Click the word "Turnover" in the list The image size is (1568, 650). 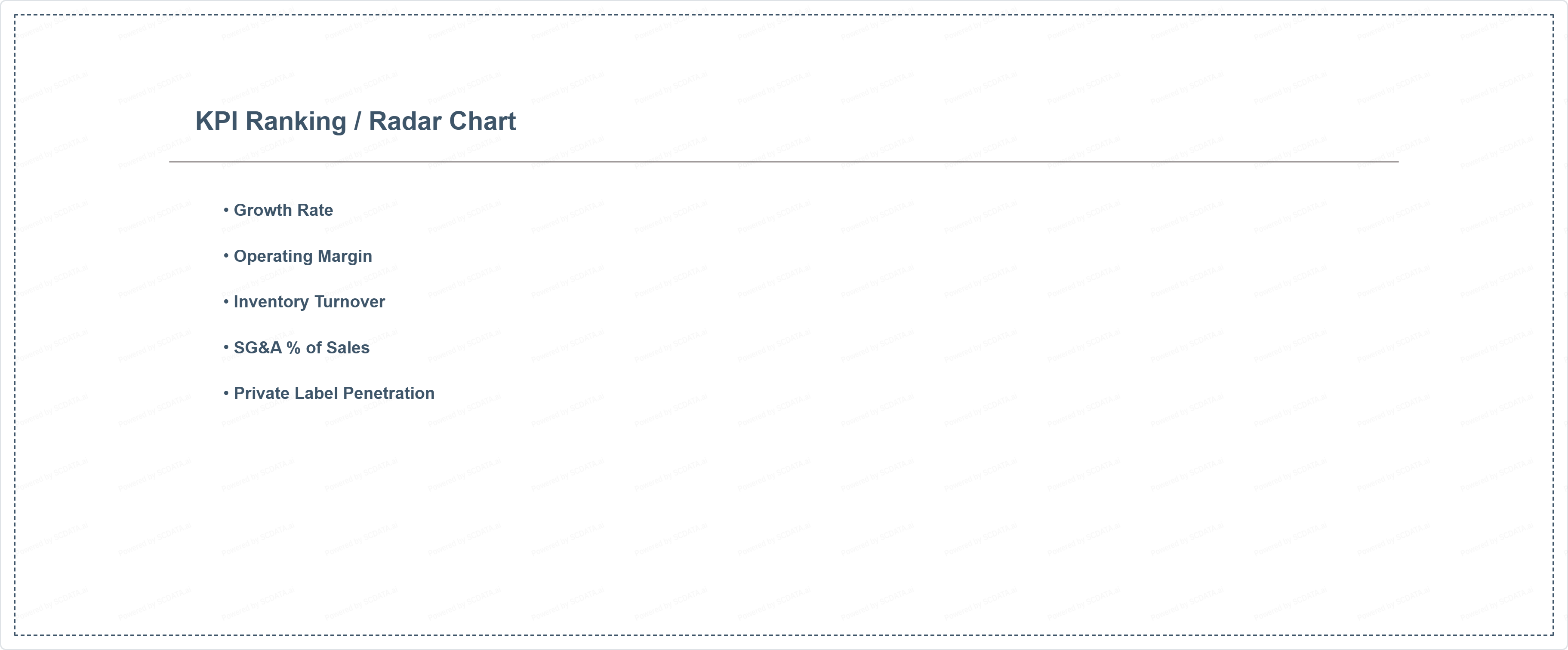(x=349, y=302)
